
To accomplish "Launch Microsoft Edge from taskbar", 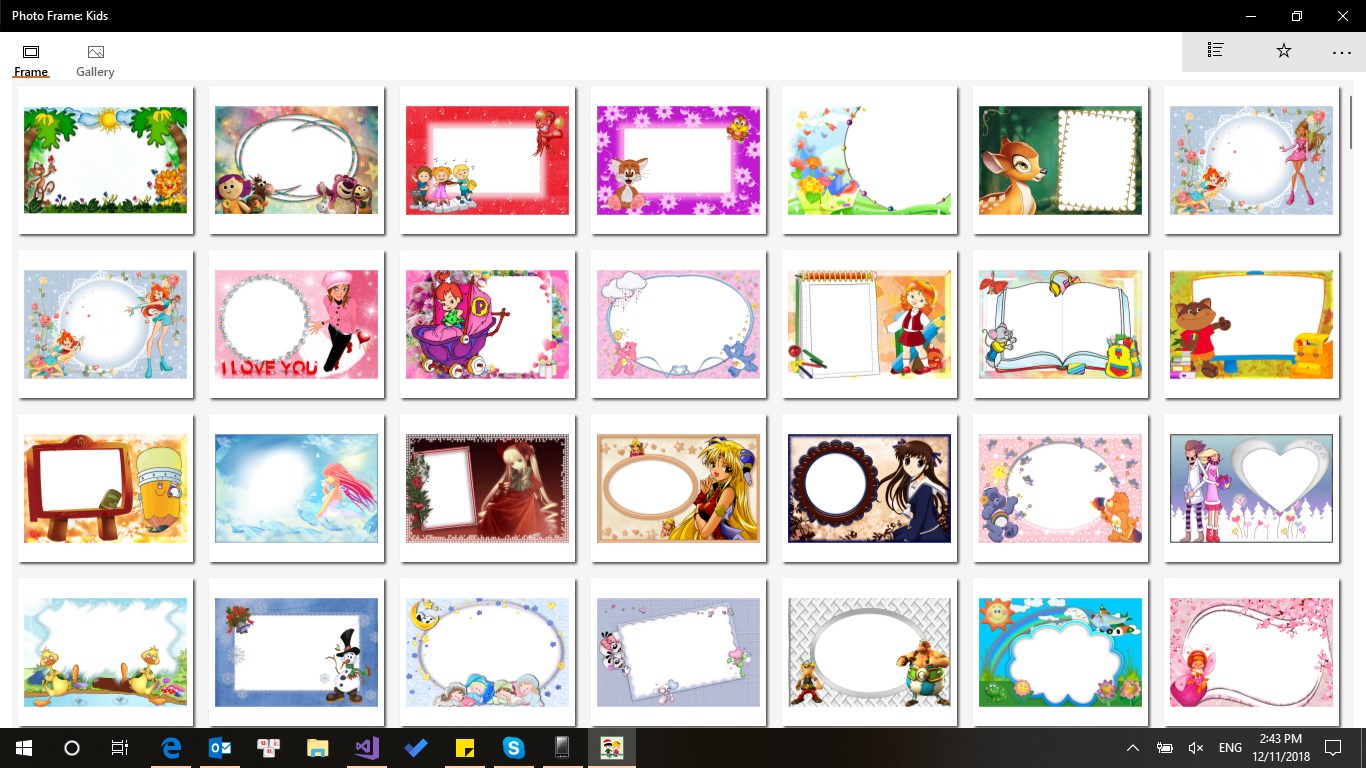I will click(x=171, y=748).
